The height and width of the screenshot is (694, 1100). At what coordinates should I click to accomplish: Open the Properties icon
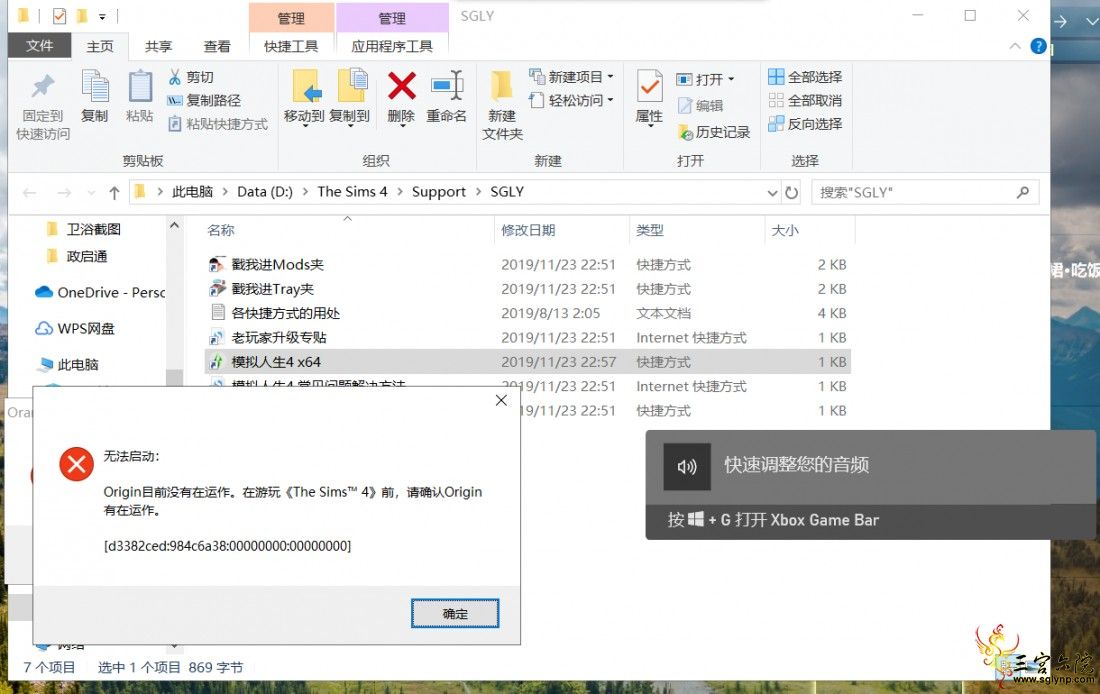coord(649,87)
